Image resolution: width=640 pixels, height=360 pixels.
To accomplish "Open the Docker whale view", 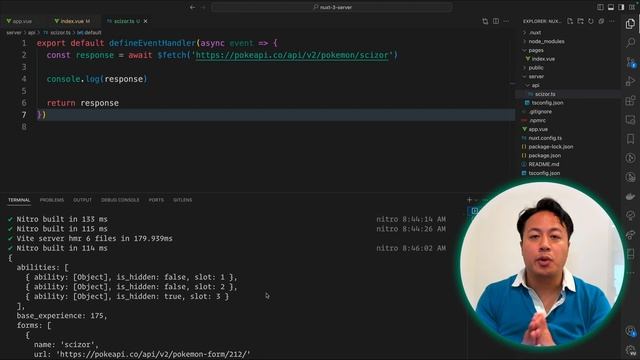I will coord(630,196).
